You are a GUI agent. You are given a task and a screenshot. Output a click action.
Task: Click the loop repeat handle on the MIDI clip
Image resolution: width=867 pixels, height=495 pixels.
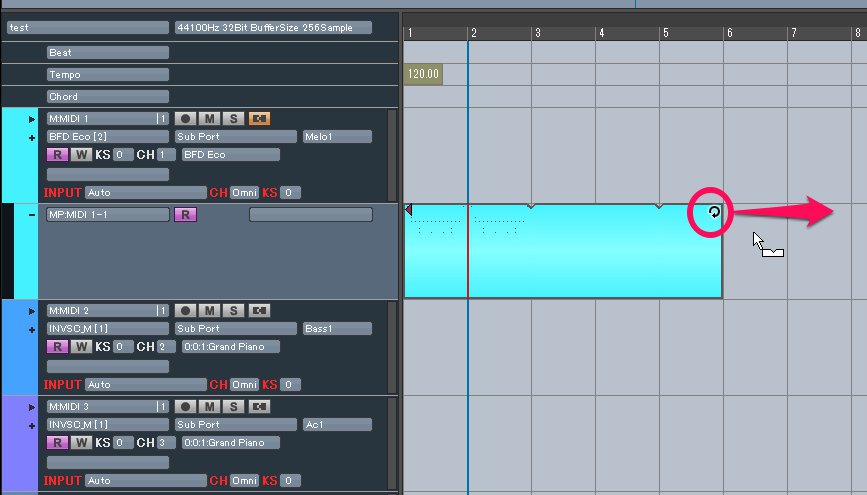pyautogui.click(x=714, y=212)
